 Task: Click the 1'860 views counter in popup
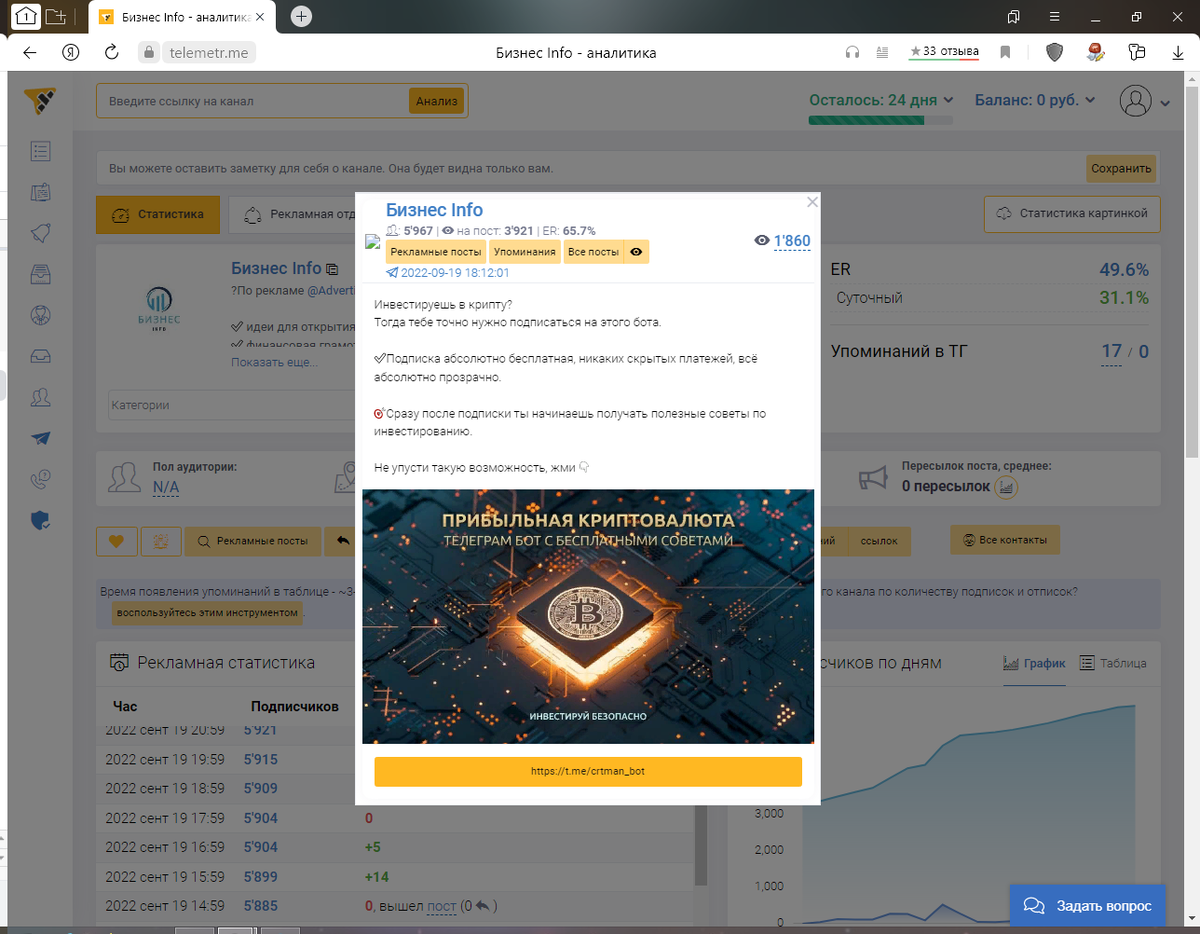792,241
